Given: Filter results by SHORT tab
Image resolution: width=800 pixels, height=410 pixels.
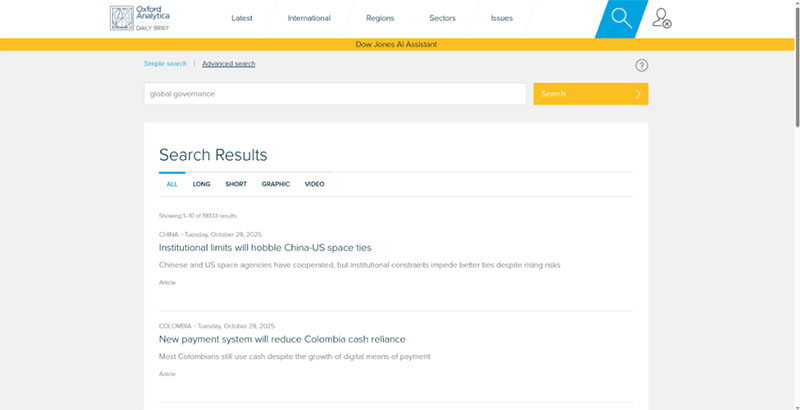Looking at the screenshot, I should pyautogui.click(x=236, y=184).
